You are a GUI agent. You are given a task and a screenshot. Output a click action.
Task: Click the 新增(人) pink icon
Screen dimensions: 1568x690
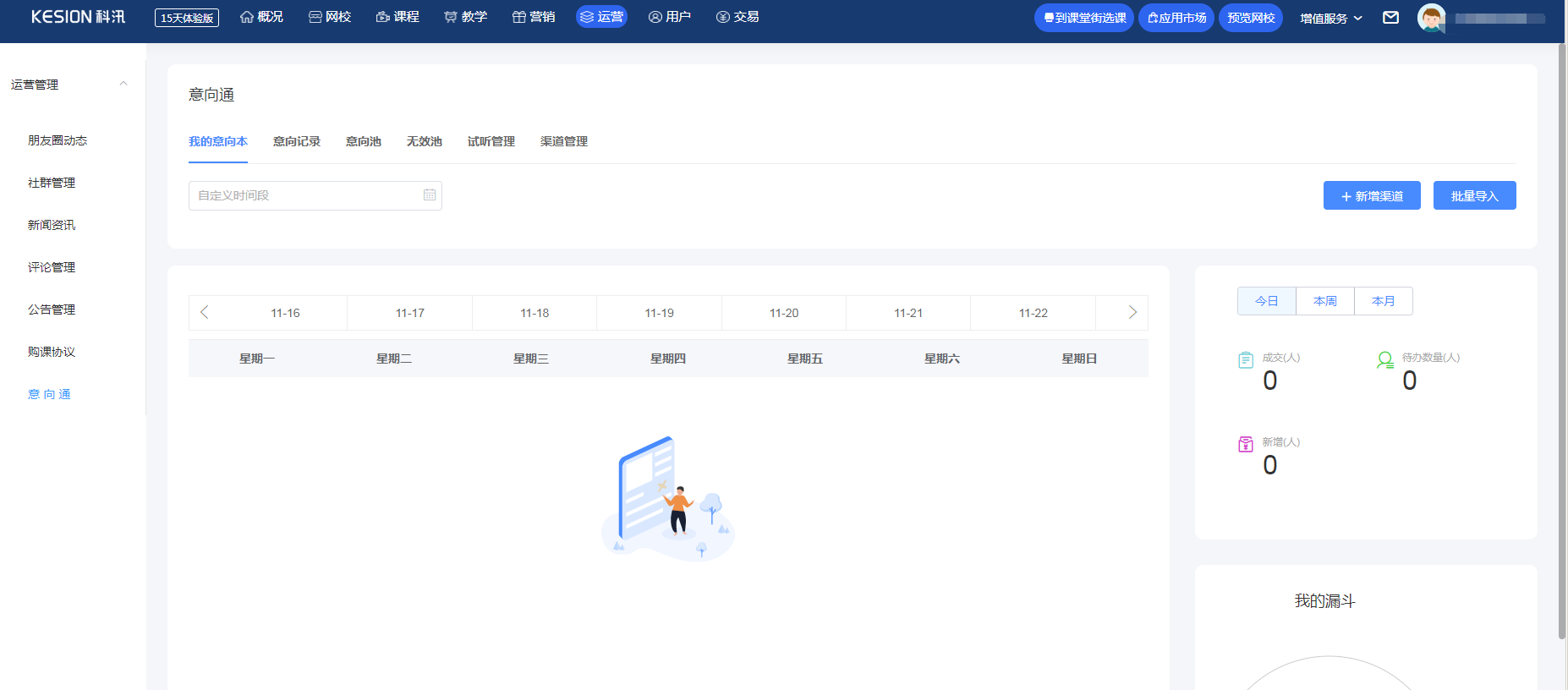tap(1246, 445)
